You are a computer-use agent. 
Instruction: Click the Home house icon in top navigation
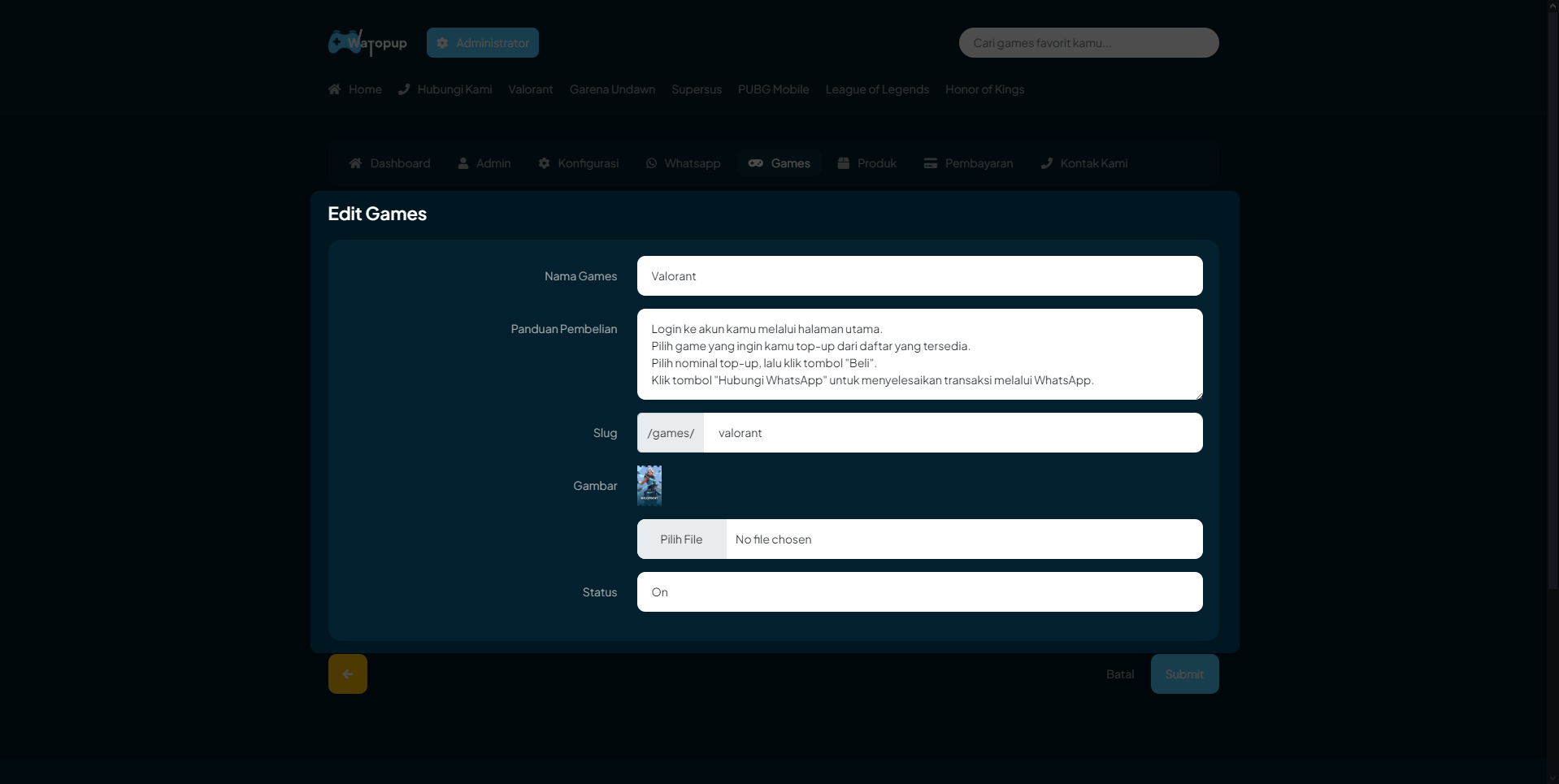334,89
